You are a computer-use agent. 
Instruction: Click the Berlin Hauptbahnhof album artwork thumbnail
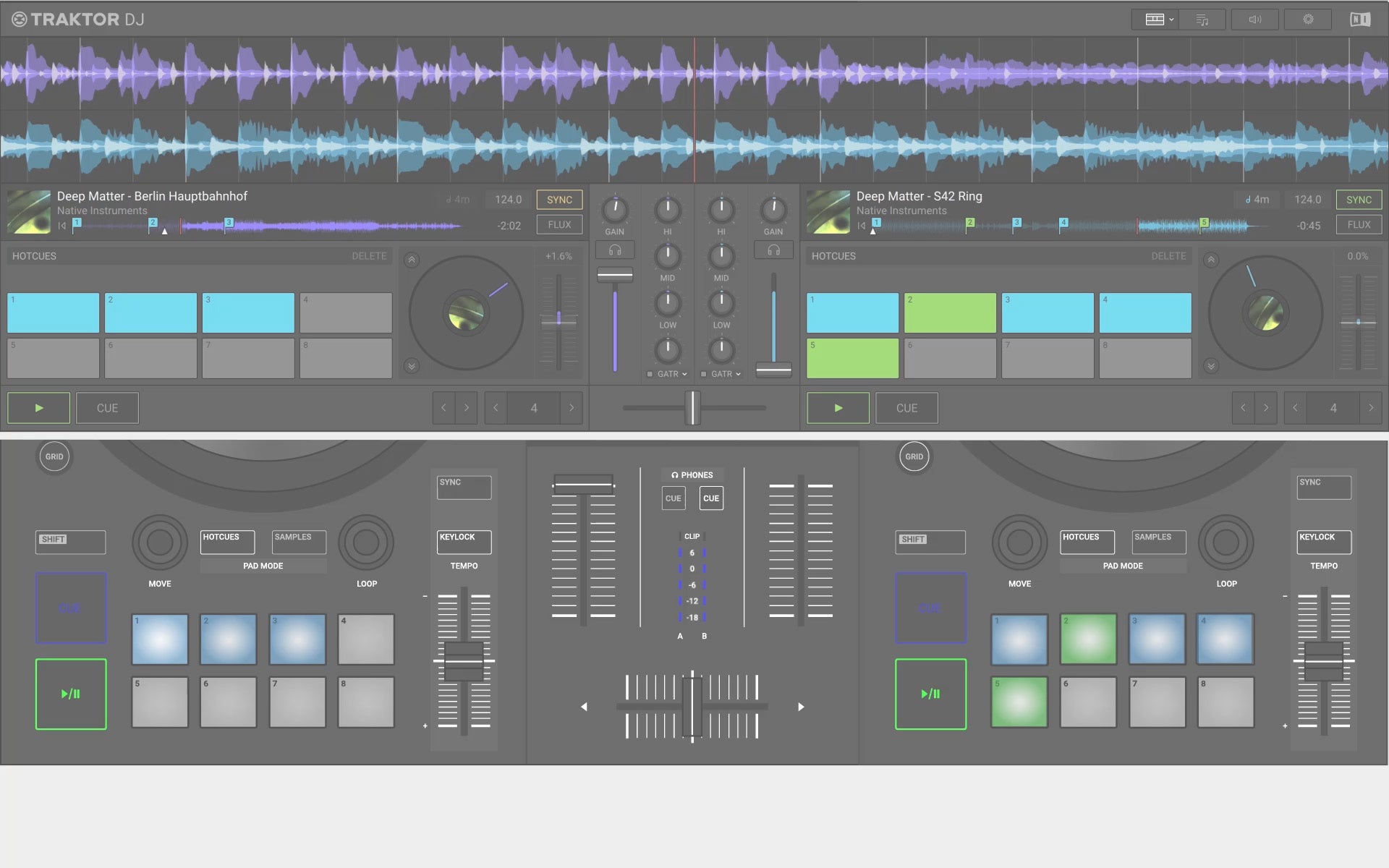(x=29, y=211)
